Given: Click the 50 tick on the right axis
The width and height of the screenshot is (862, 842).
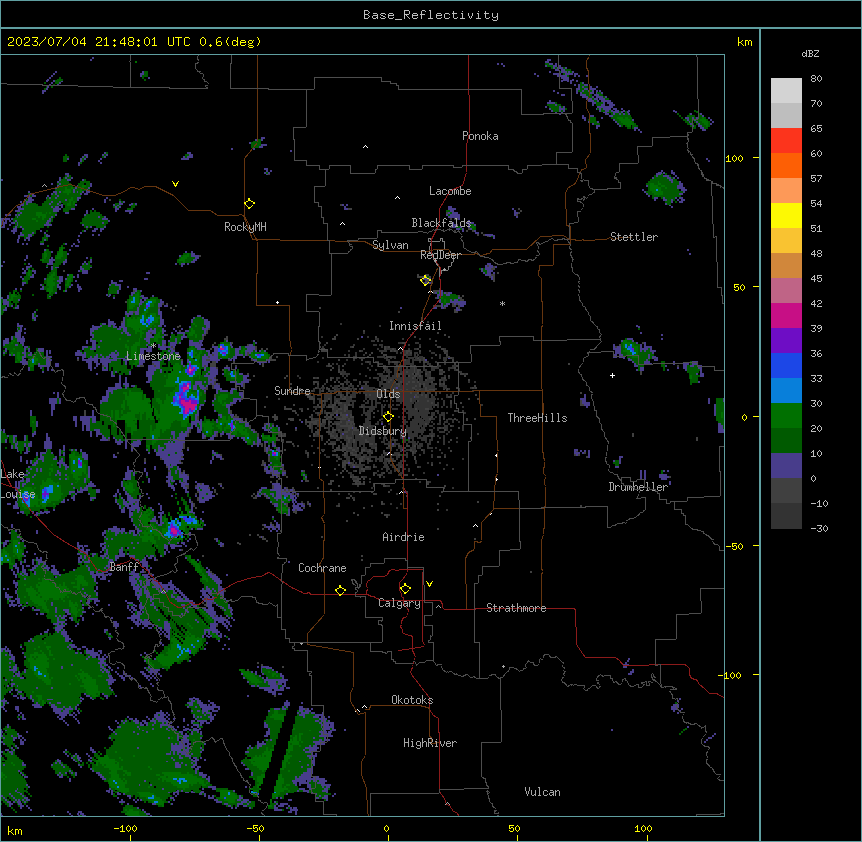Looking at the screenshot, I should pyautogui.click(x=739, y=287).
